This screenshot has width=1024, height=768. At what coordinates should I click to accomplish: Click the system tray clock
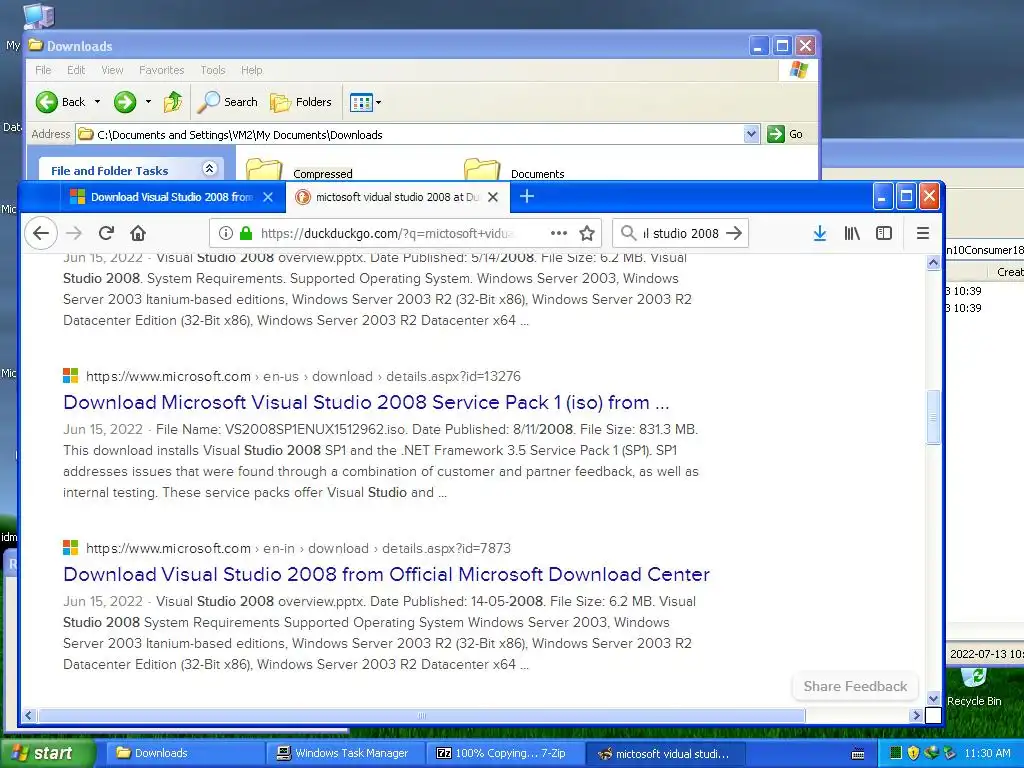click(x=987, y=753)
